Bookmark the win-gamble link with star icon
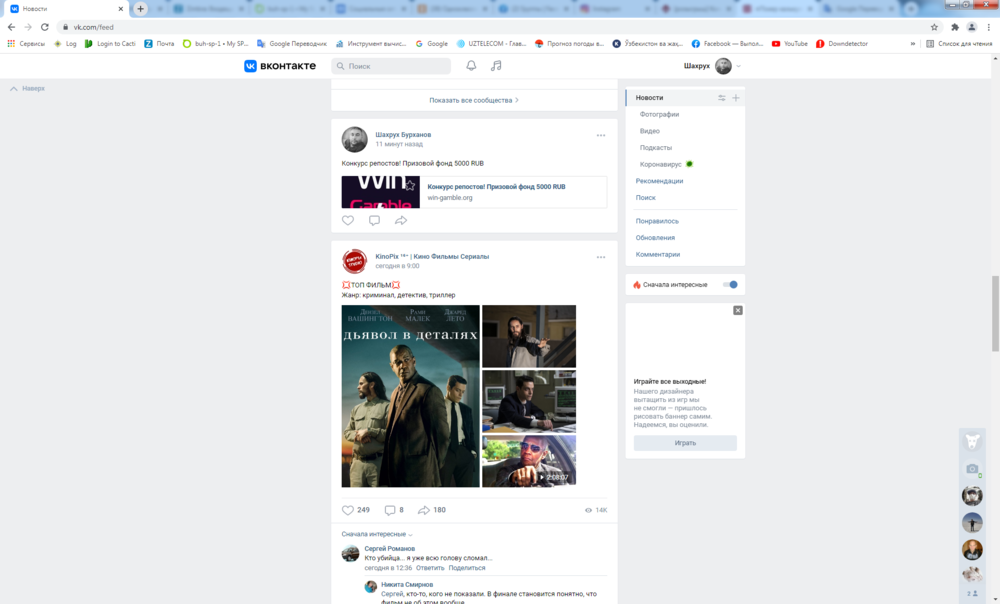Viewport: 1000px width, 604px height. pyautogui.click(x=410, y=185)
